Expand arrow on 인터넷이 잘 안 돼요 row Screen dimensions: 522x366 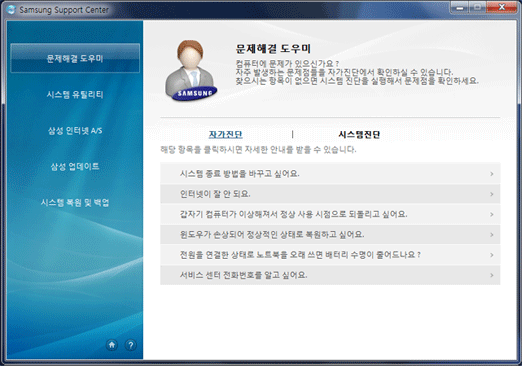pyautogui.click(x=492, y=194)
